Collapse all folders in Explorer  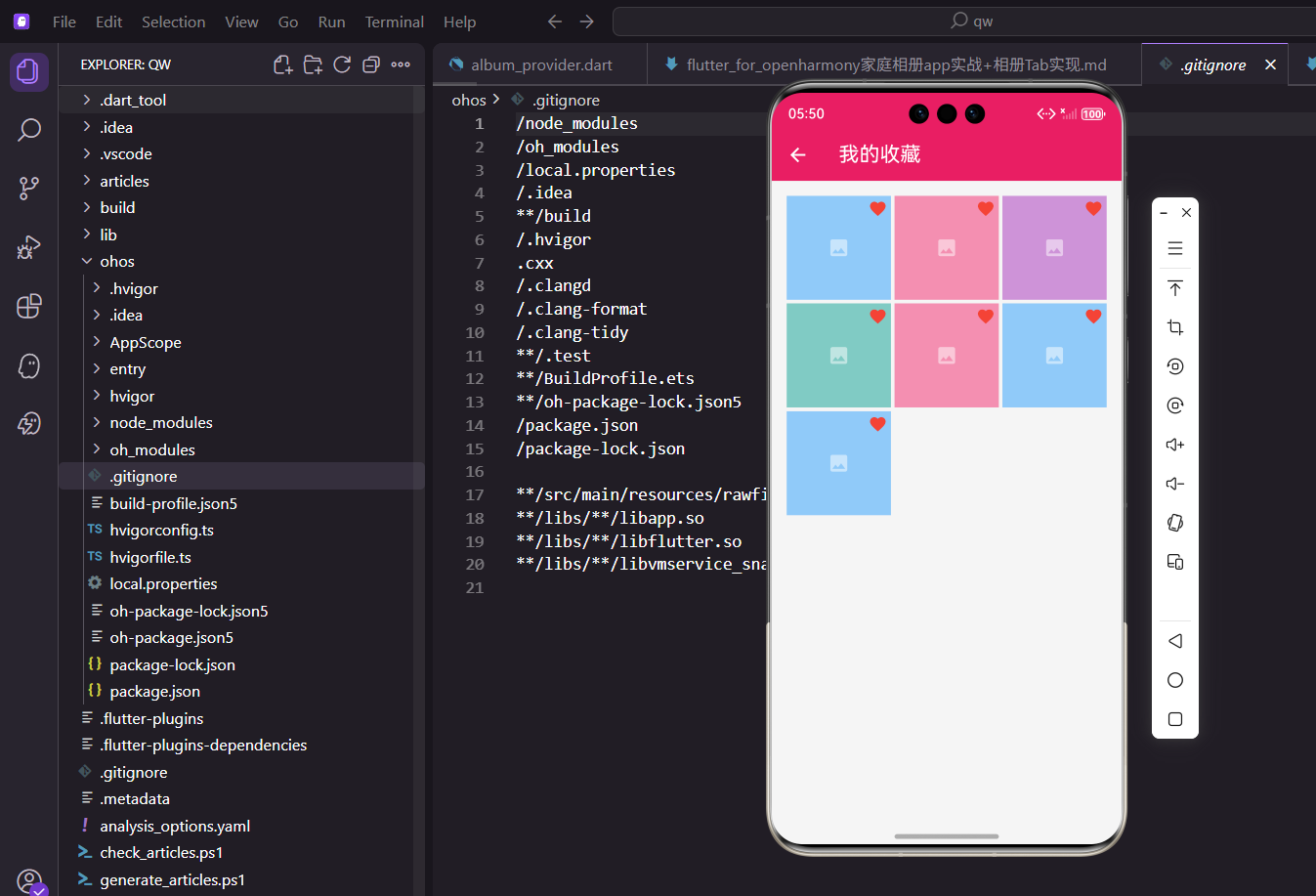371,64
